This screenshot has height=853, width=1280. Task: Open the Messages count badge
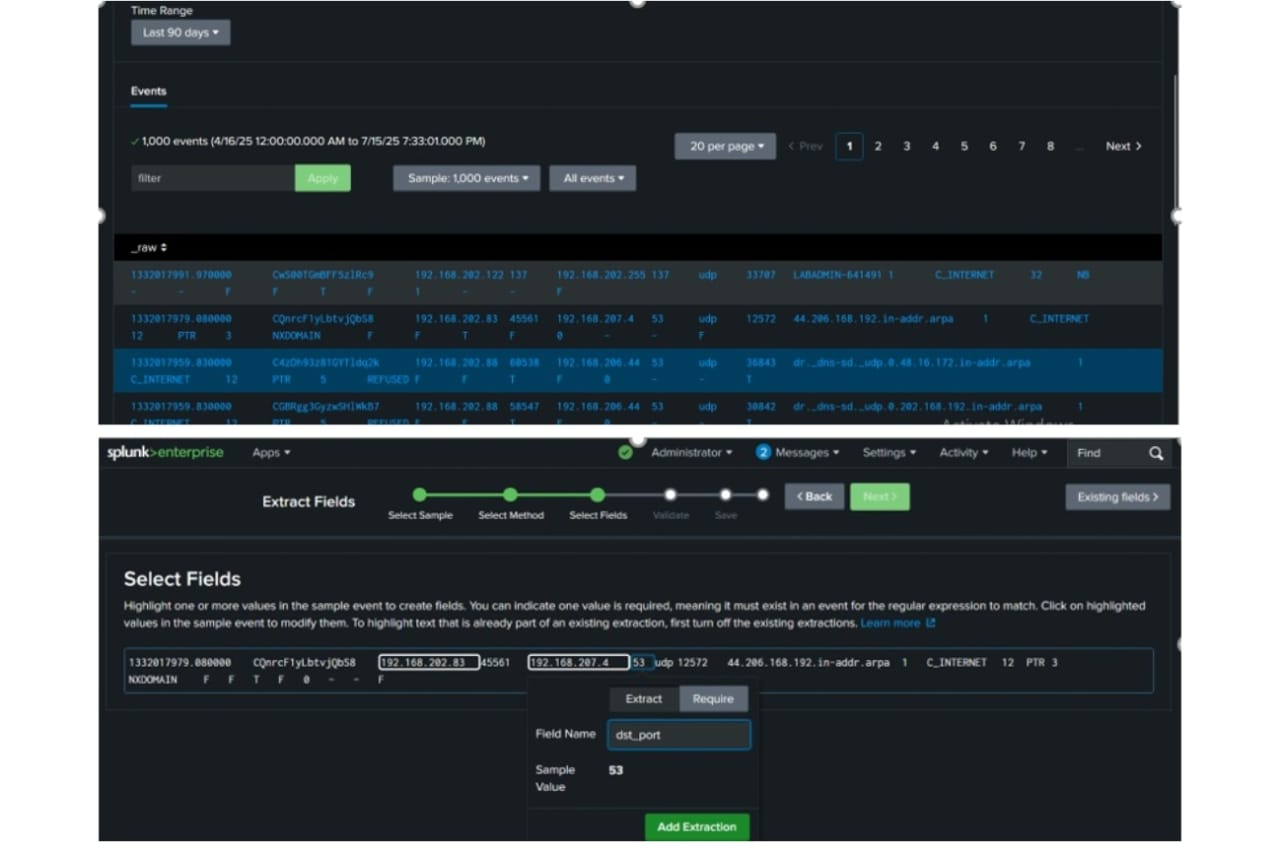tap(763, 453)
